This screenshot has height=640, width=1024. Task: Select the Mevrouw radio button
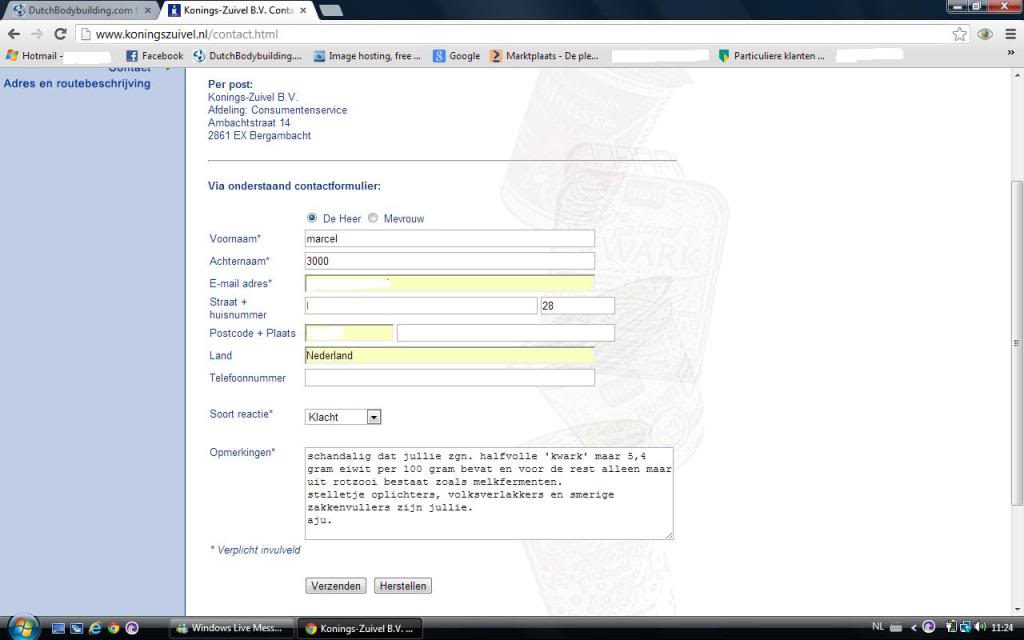[373, 218]
